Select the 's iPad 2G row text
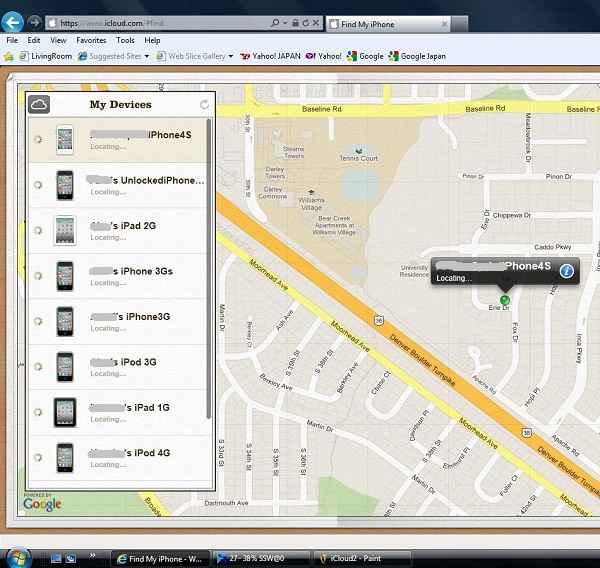The height and width of the screenshot is (568, 600). [134, 226]
